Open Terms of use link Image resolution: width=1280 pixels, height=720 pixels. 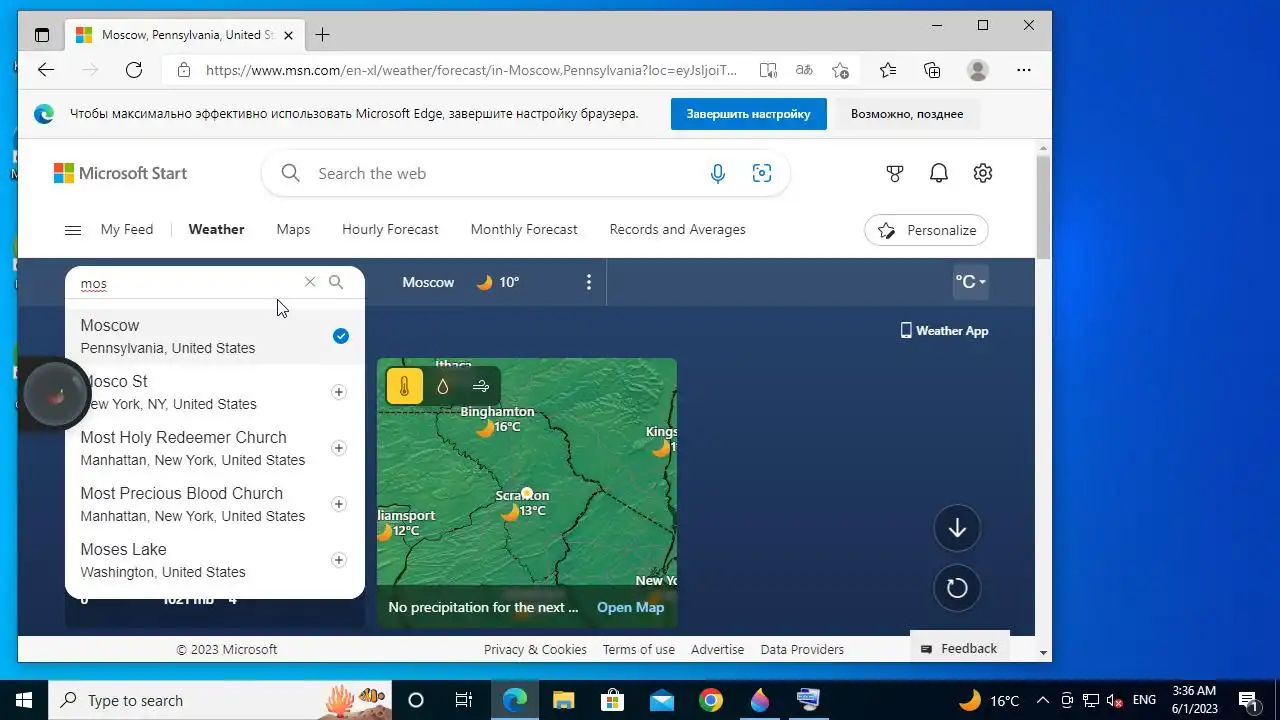tap(639, 649)
